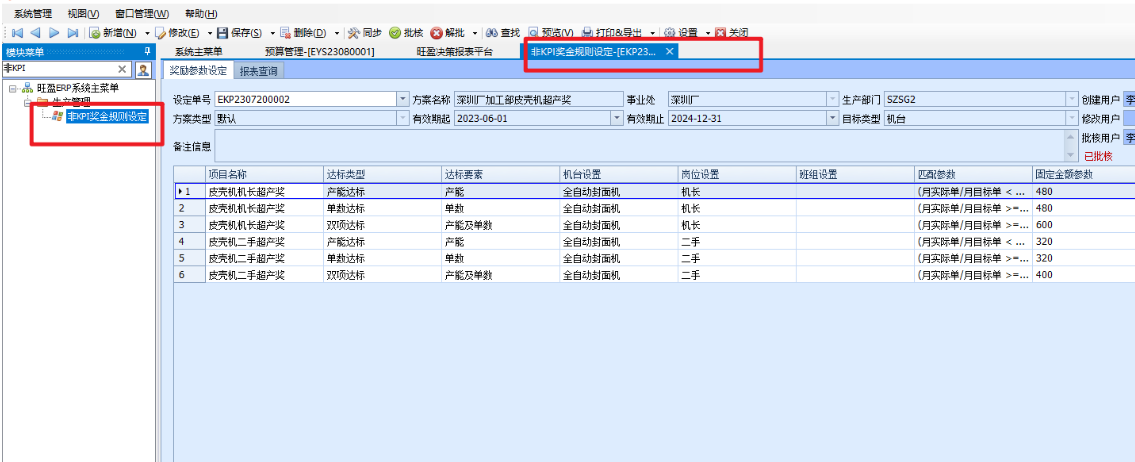Open 设定单号 dropdown list
The height and width of the screenshot is (462, 1135).
(402, 99)
